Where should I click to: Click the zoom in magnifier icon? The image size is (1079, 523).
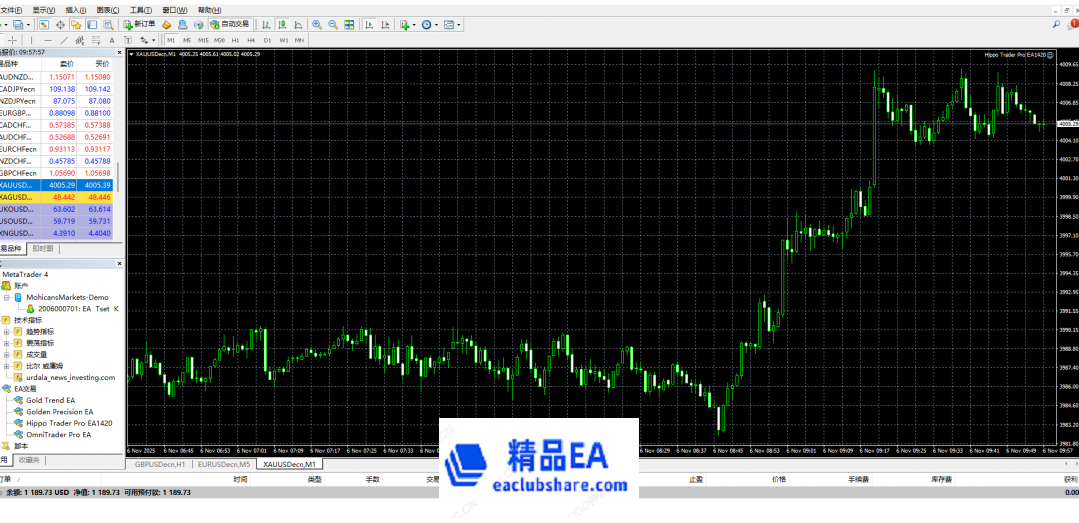pyautogui.click(x=317, y=24)
